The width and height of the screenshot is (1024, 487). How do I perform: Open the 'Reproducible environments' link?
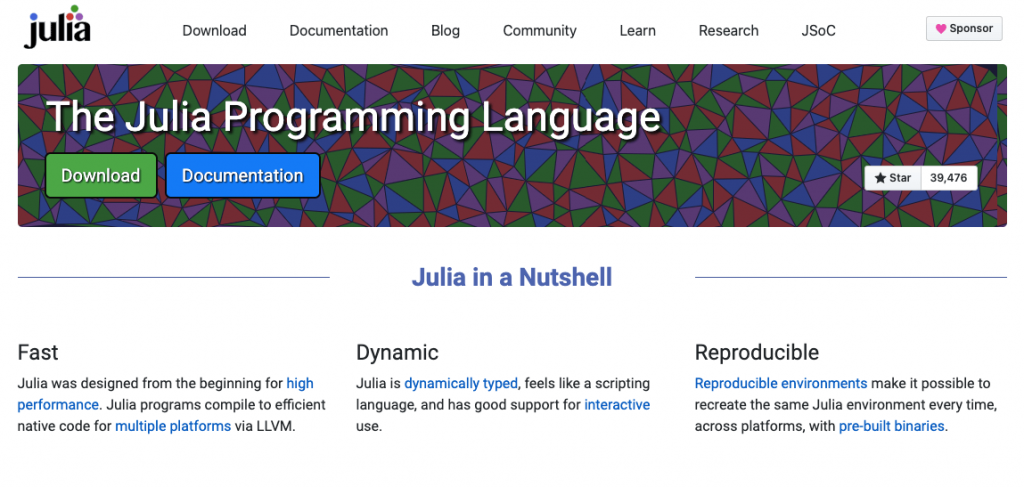tap(780, 383)
